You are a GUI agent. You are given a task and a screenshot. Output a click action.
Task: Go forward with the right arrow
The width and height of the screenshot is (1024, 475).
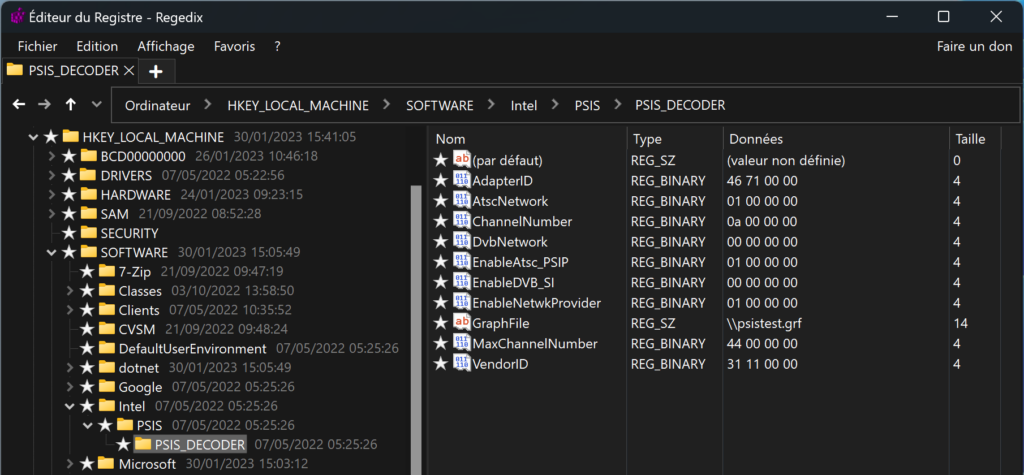(x=44, y=105)
